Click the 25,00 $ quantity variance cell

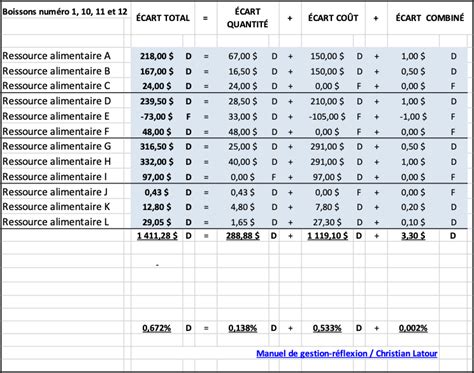[x=243, y=147]
